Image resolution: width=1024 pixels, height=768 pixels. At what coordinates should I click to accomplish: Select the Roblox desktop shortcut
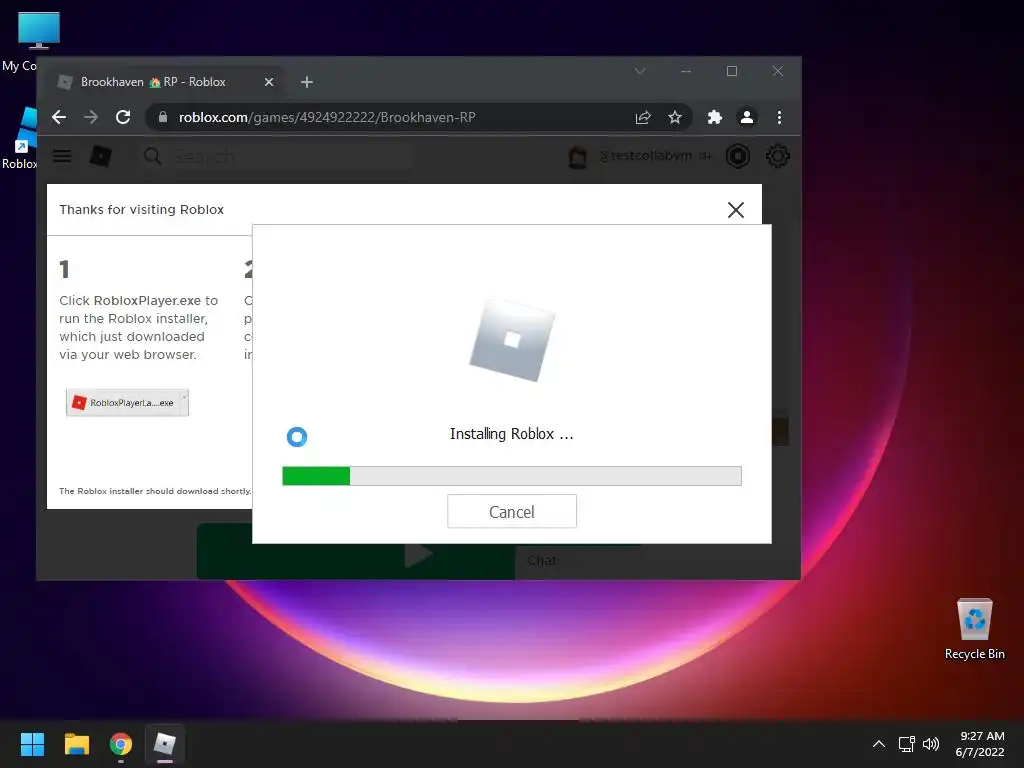pyautogui.click(x=20, y=138)
